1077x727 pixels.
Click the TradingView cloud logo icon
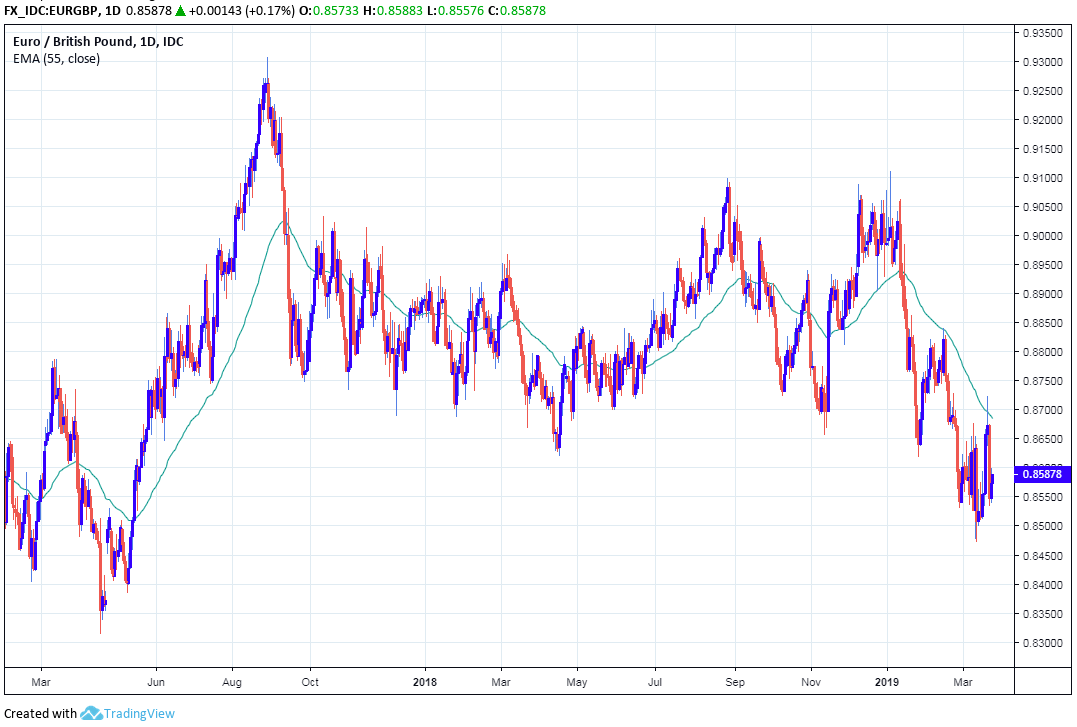92,713
